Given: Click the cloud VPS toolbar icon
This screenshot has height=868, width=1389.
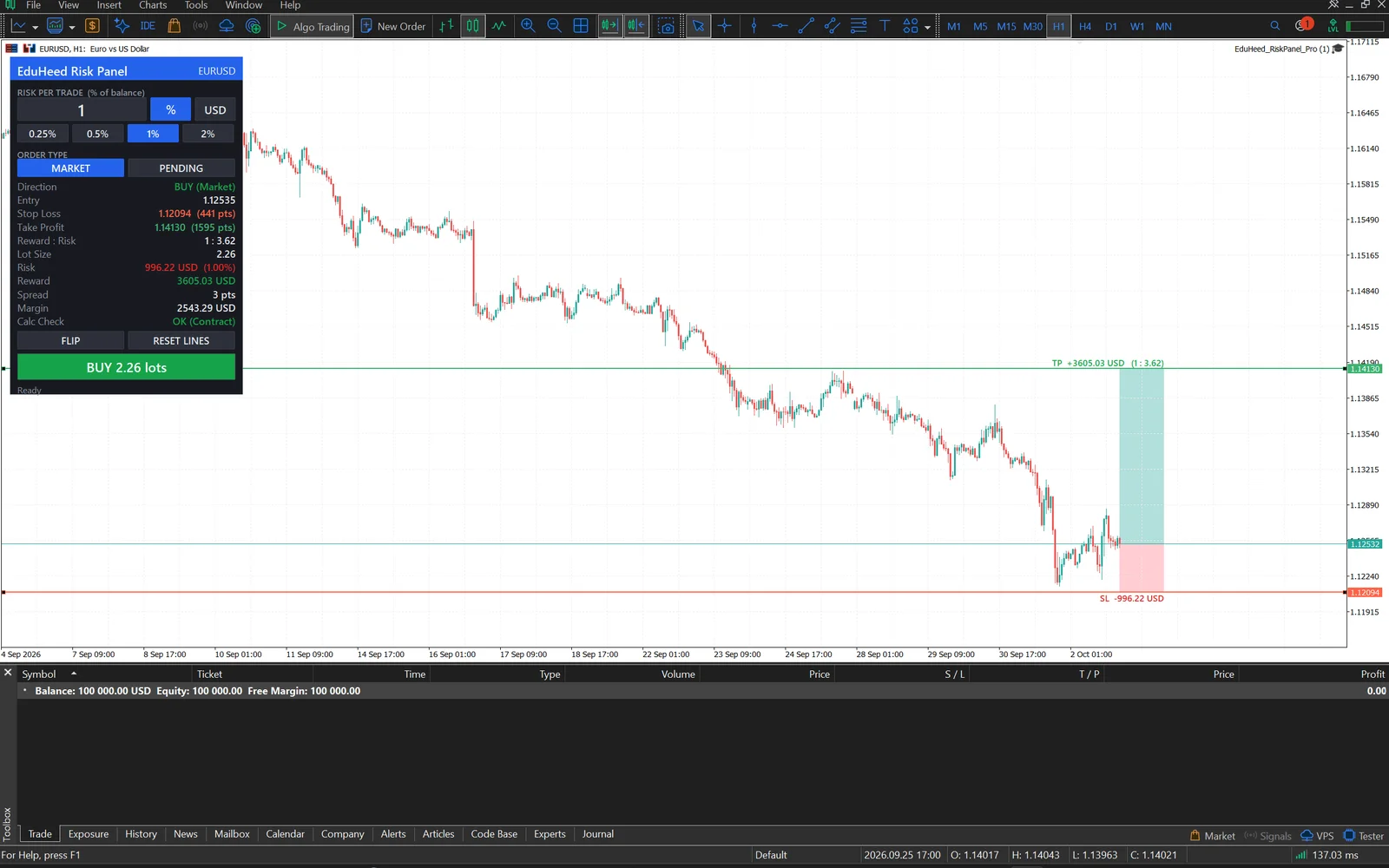Looking at the screenshot, I should click(x=227, y=26).
